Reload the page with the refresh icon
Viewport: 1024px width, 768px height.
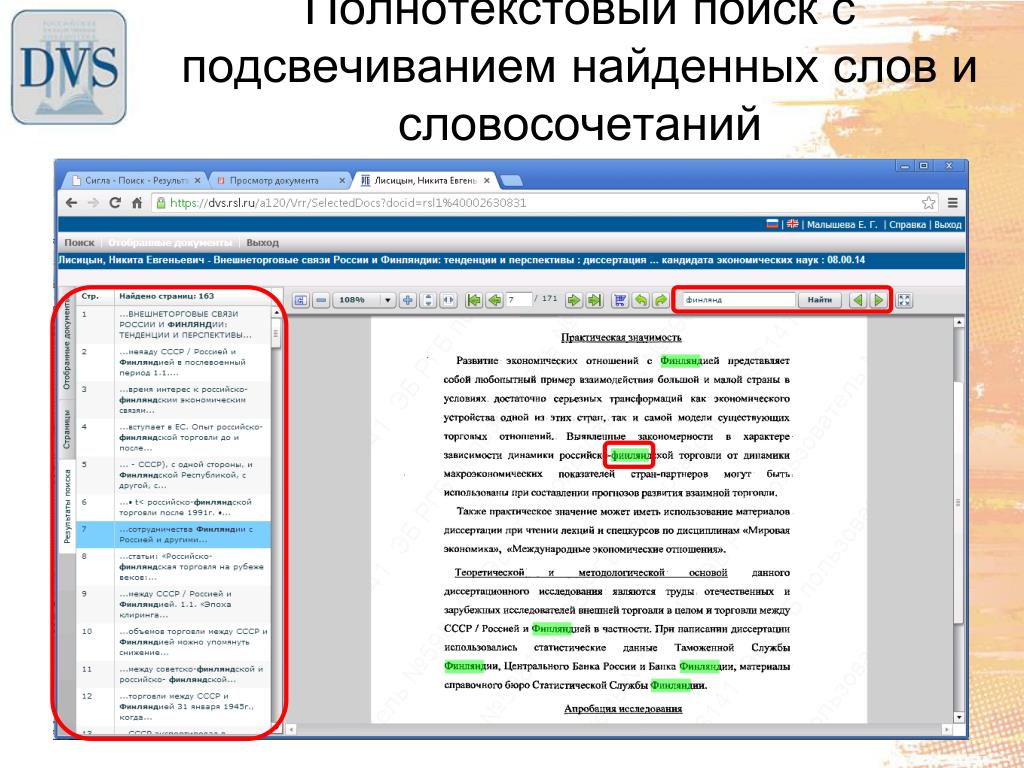click(x=115, y=203)
